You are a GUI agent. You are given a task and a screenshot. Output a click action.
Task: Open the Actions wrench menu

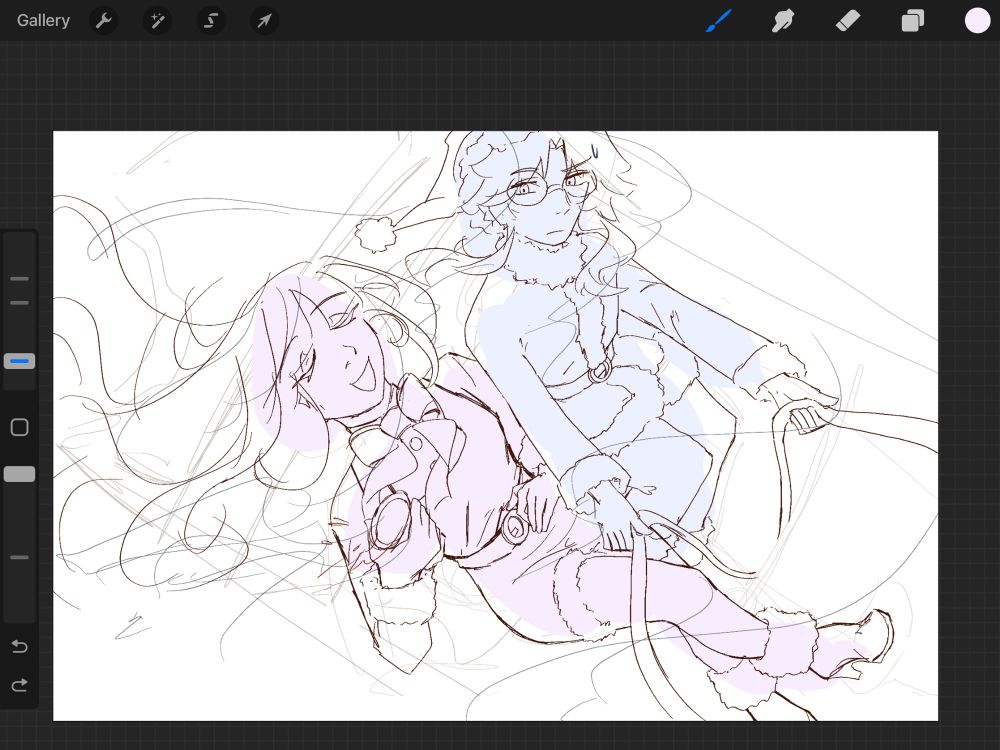103,21
